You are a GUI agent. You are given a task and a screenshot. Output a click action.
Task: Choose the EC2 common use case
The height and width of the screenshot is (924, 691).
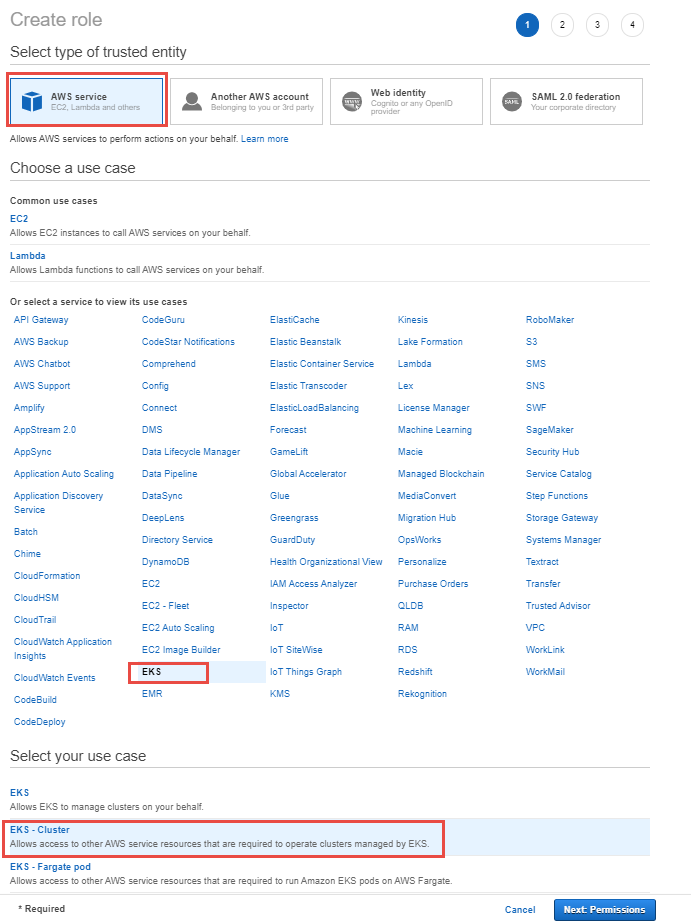coord(19,219)
